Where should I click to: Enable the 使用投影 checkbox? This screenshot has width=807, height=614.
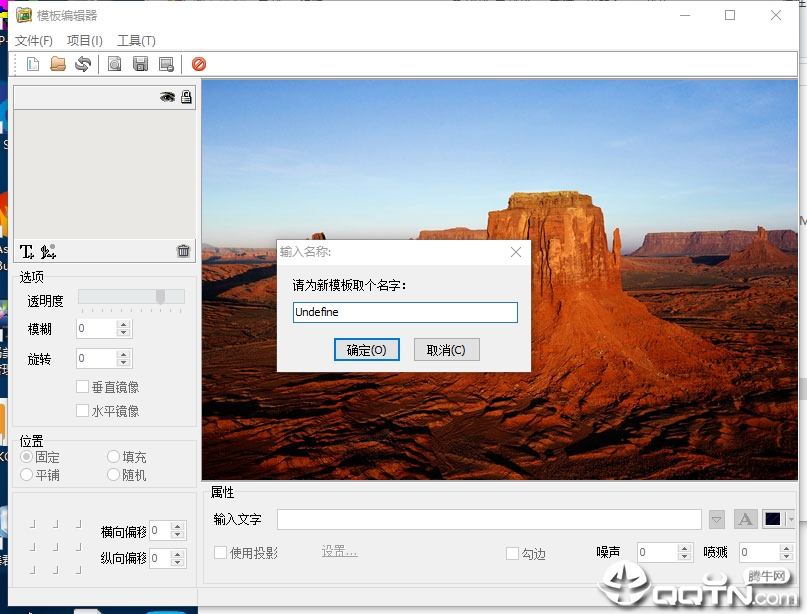pyautogui.click(x=220, y=553)
